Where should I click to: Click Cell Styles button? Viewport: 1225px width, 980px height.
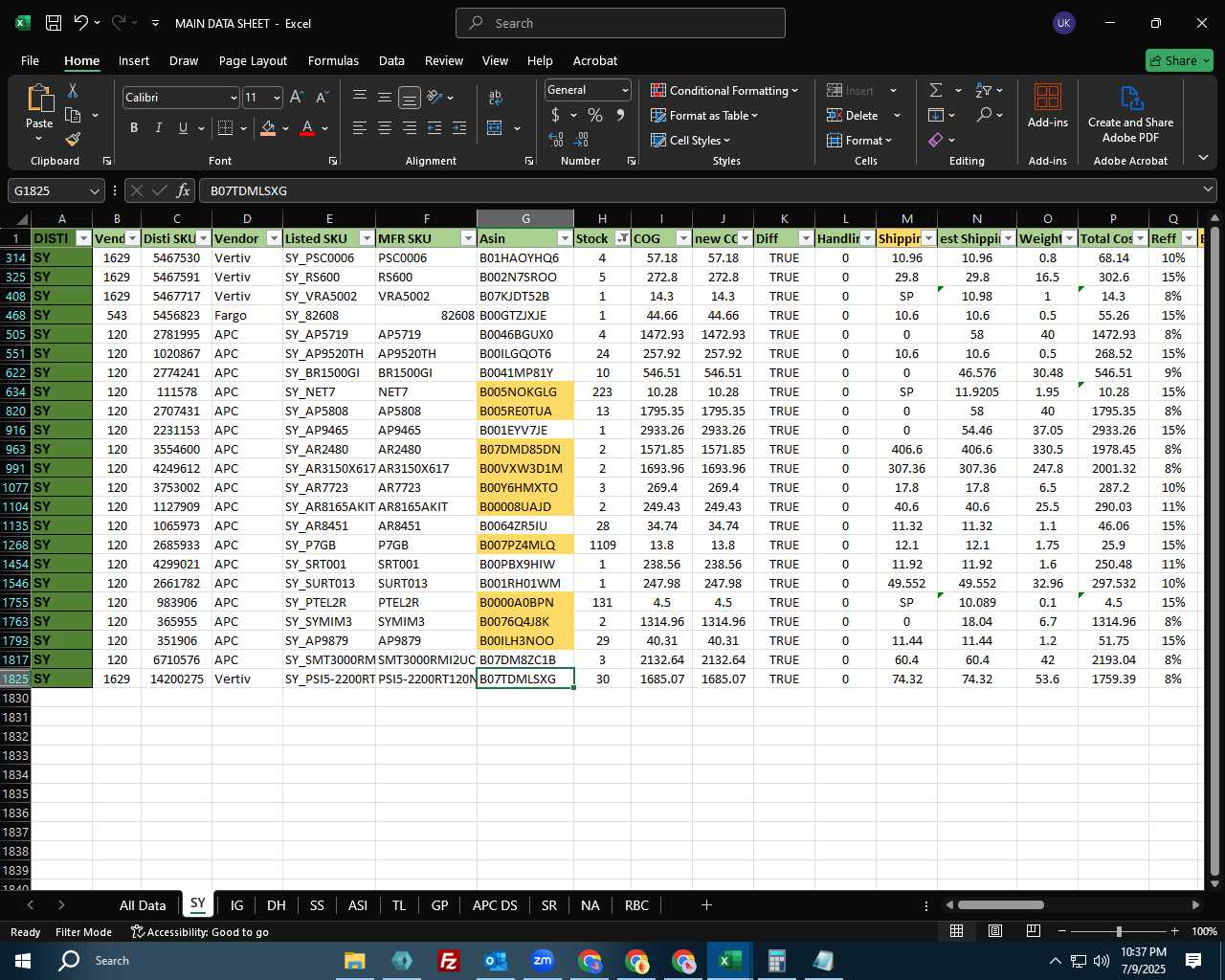(x=691, y=140)
